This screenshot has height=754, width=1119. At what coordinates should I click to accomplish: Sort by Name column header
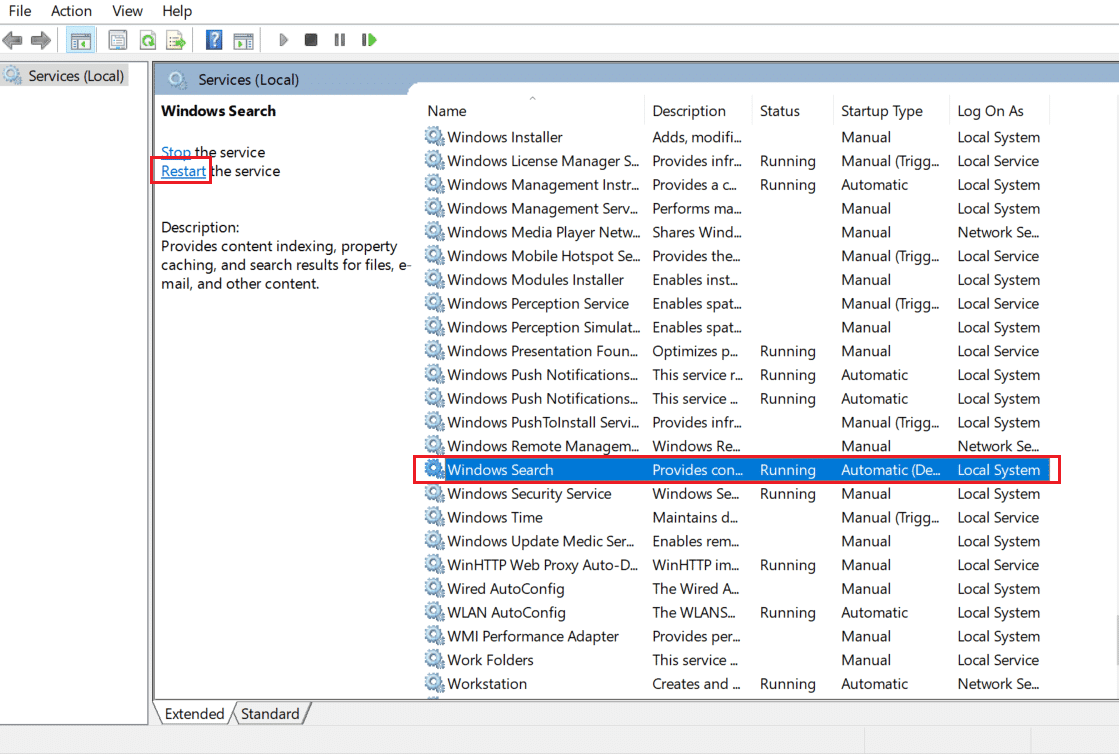click(x=534, y=111)
